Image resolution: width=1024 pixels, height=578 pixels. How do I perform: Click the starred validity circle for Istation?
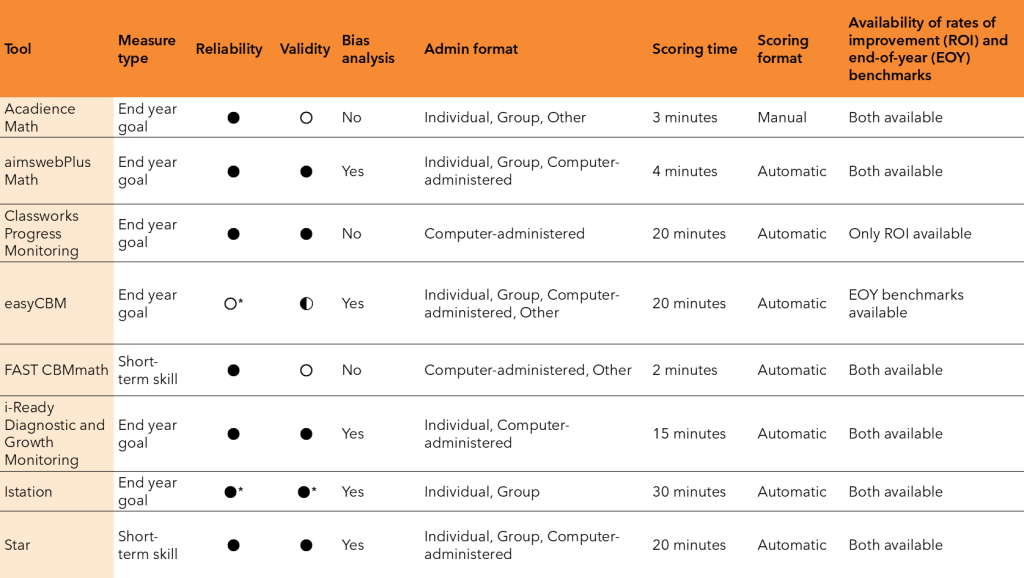[303, 492]
